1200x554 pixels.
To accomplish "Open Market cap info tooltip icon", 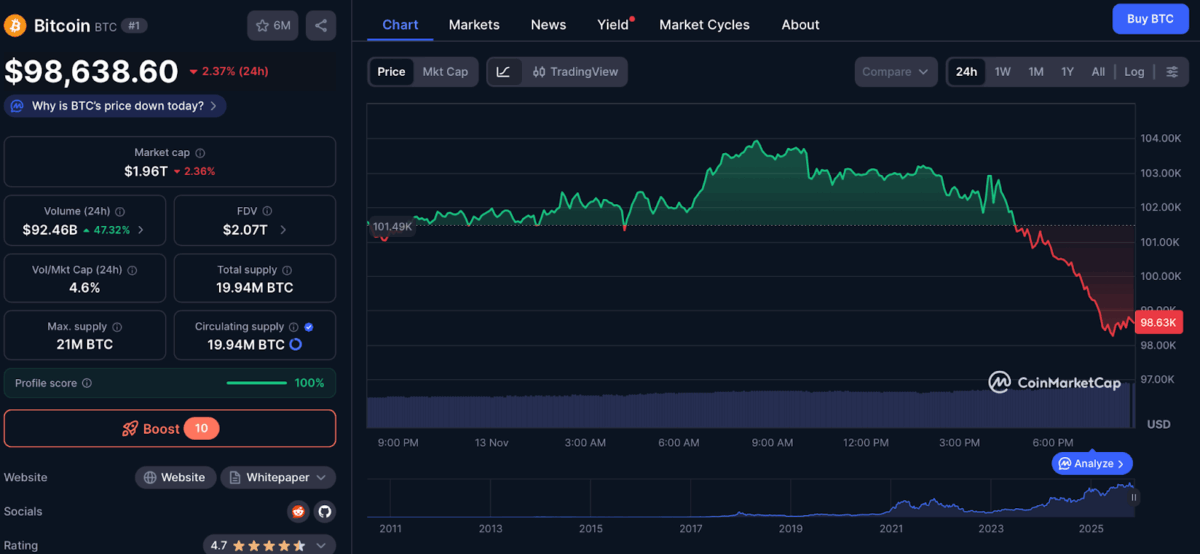I will pyautogui.click(x=200, y=153).
